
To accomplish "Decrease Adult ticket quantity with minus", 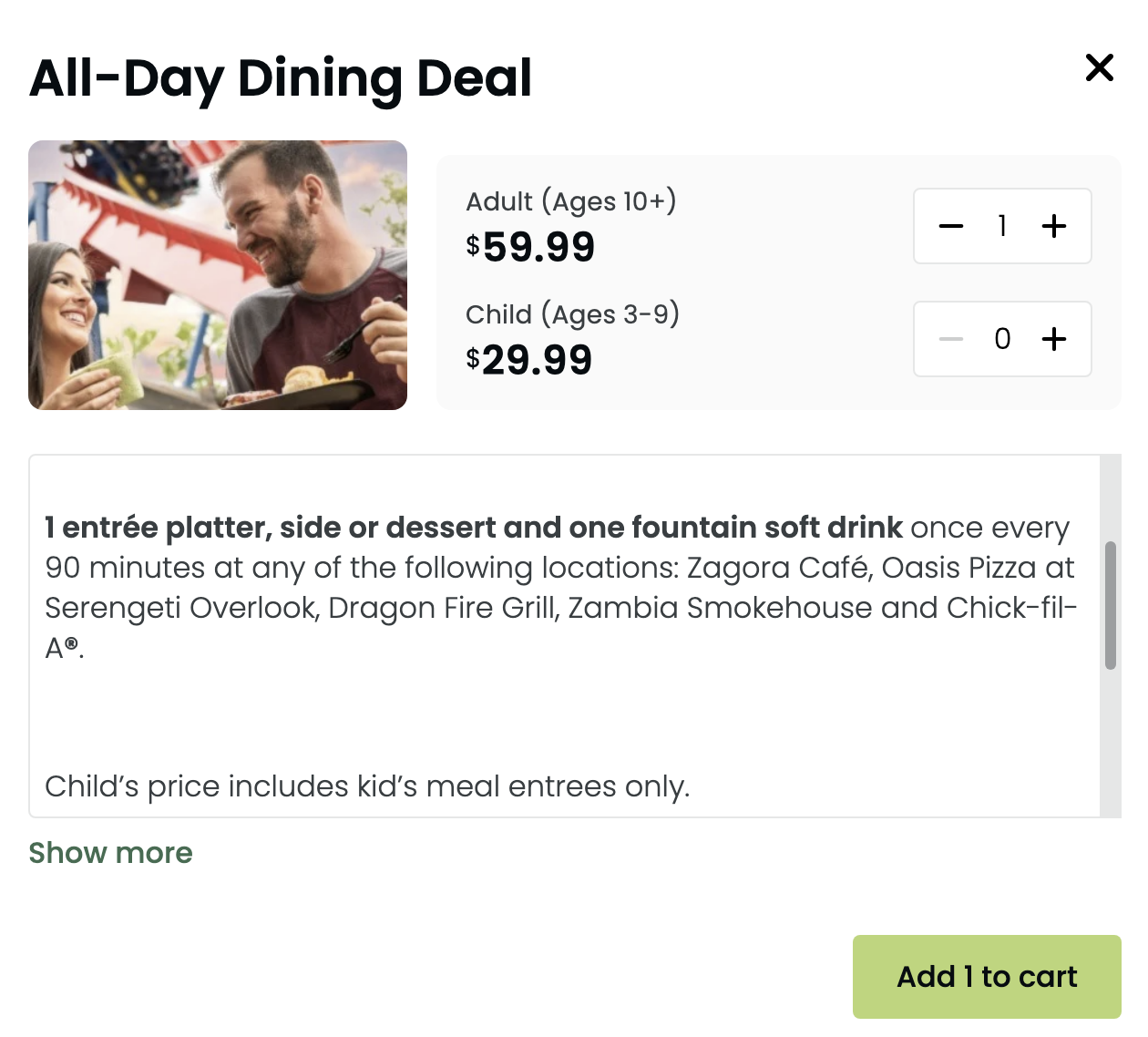I will [951, 226].
